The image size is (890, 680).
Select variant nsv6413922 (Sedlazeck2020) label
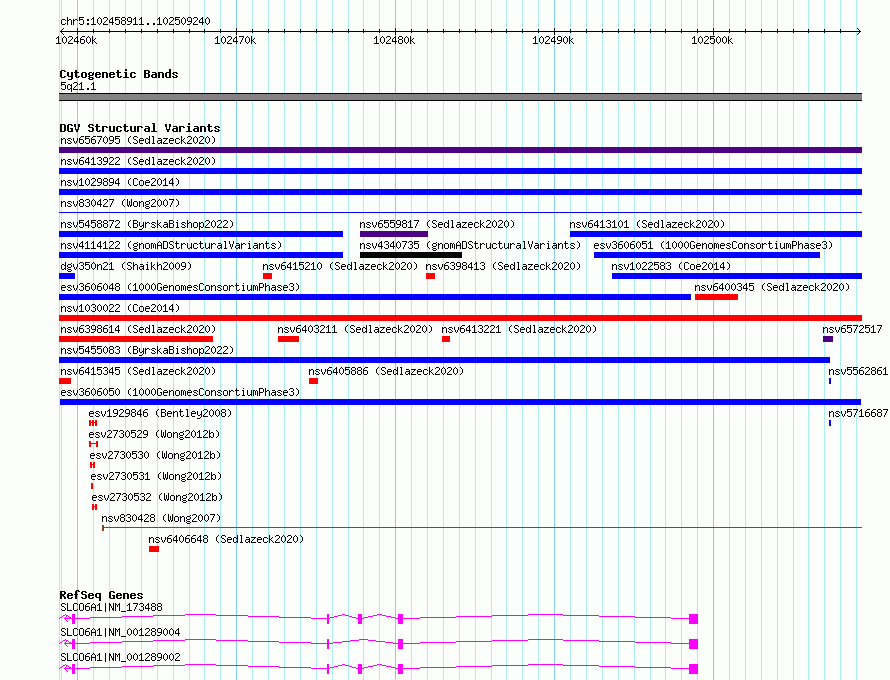(138, 161)
